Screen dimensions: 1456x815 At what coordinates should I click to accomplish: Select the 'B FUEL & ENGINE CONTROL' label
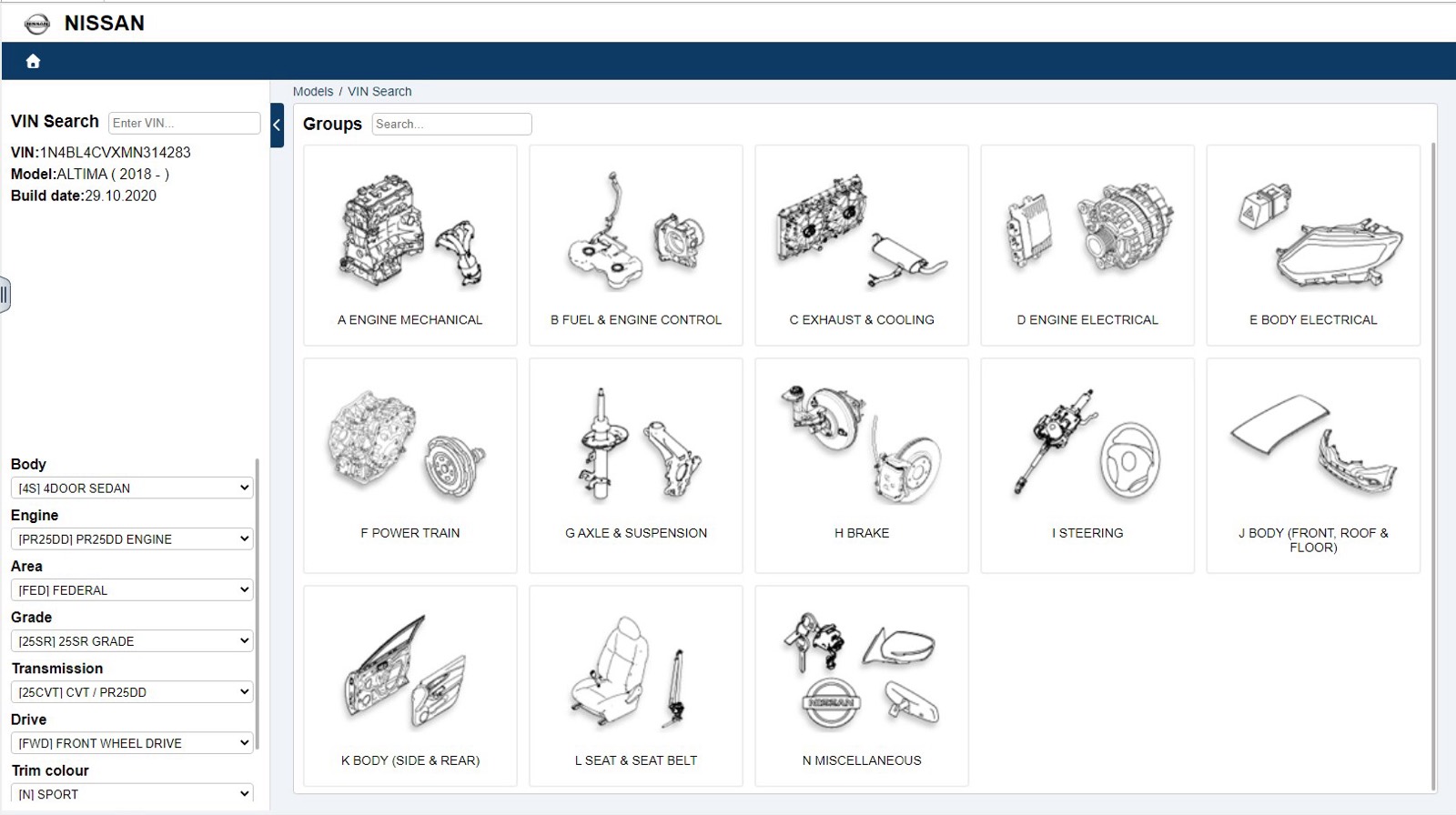636,320
